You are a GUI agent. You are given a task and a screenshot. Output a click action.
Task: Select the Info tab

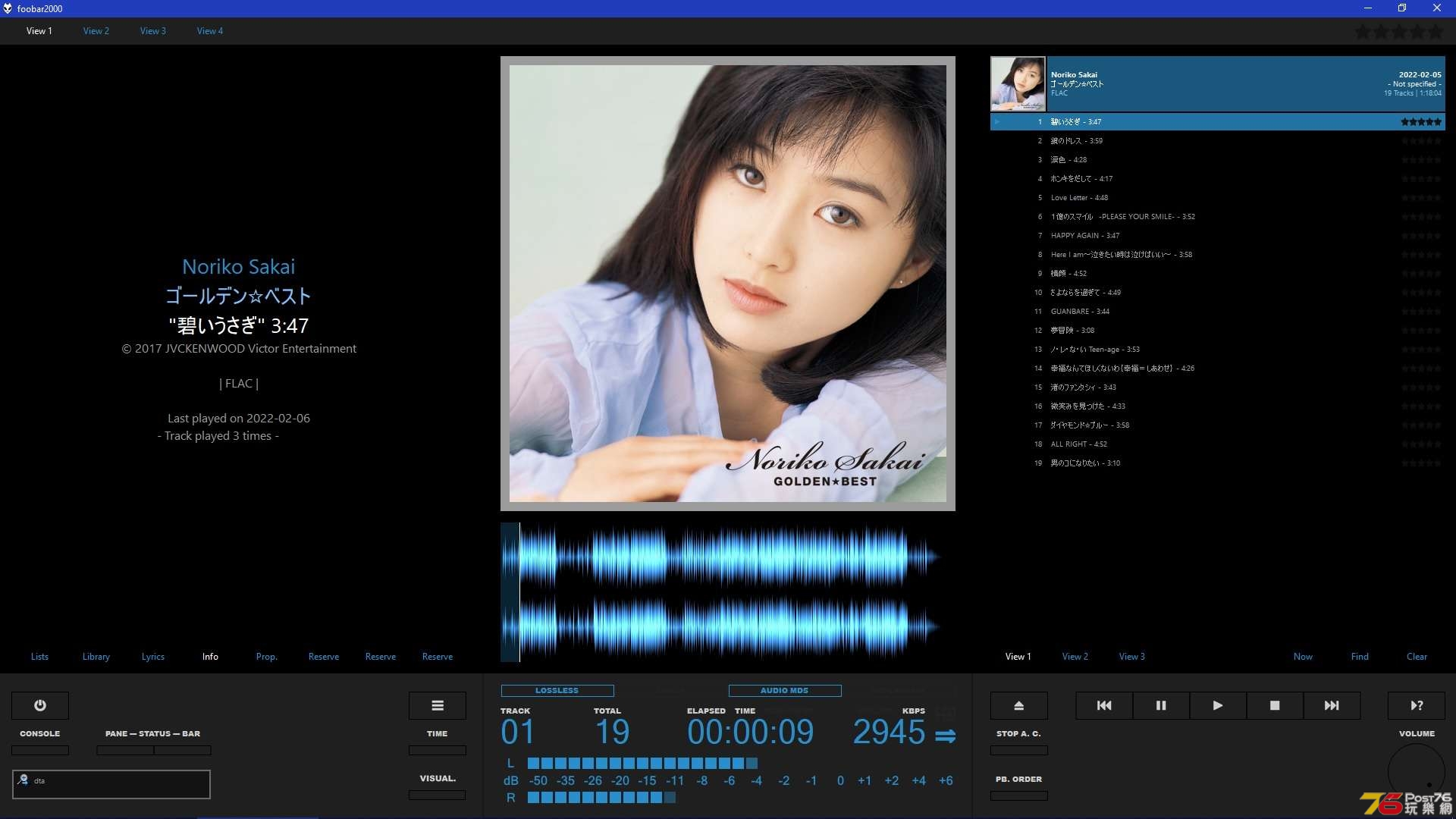(x=210, y=657)
